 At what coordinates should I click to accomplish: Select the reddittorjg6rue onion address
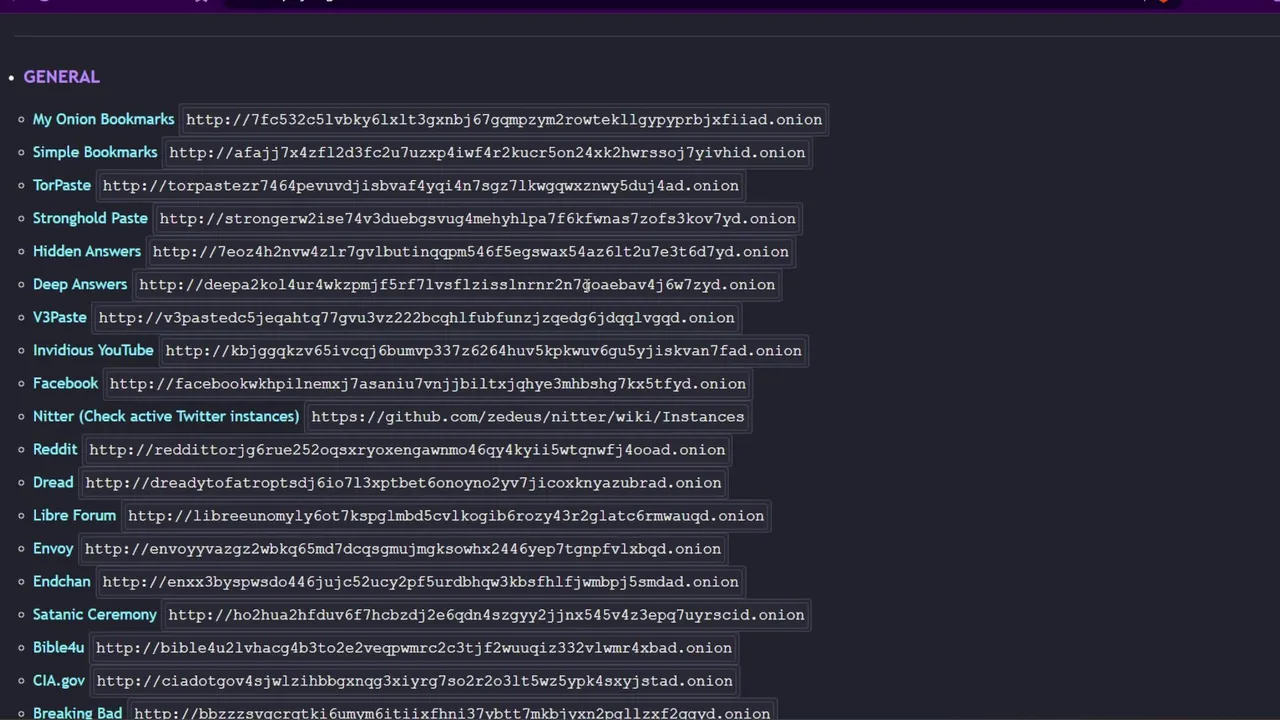point(407,450)
